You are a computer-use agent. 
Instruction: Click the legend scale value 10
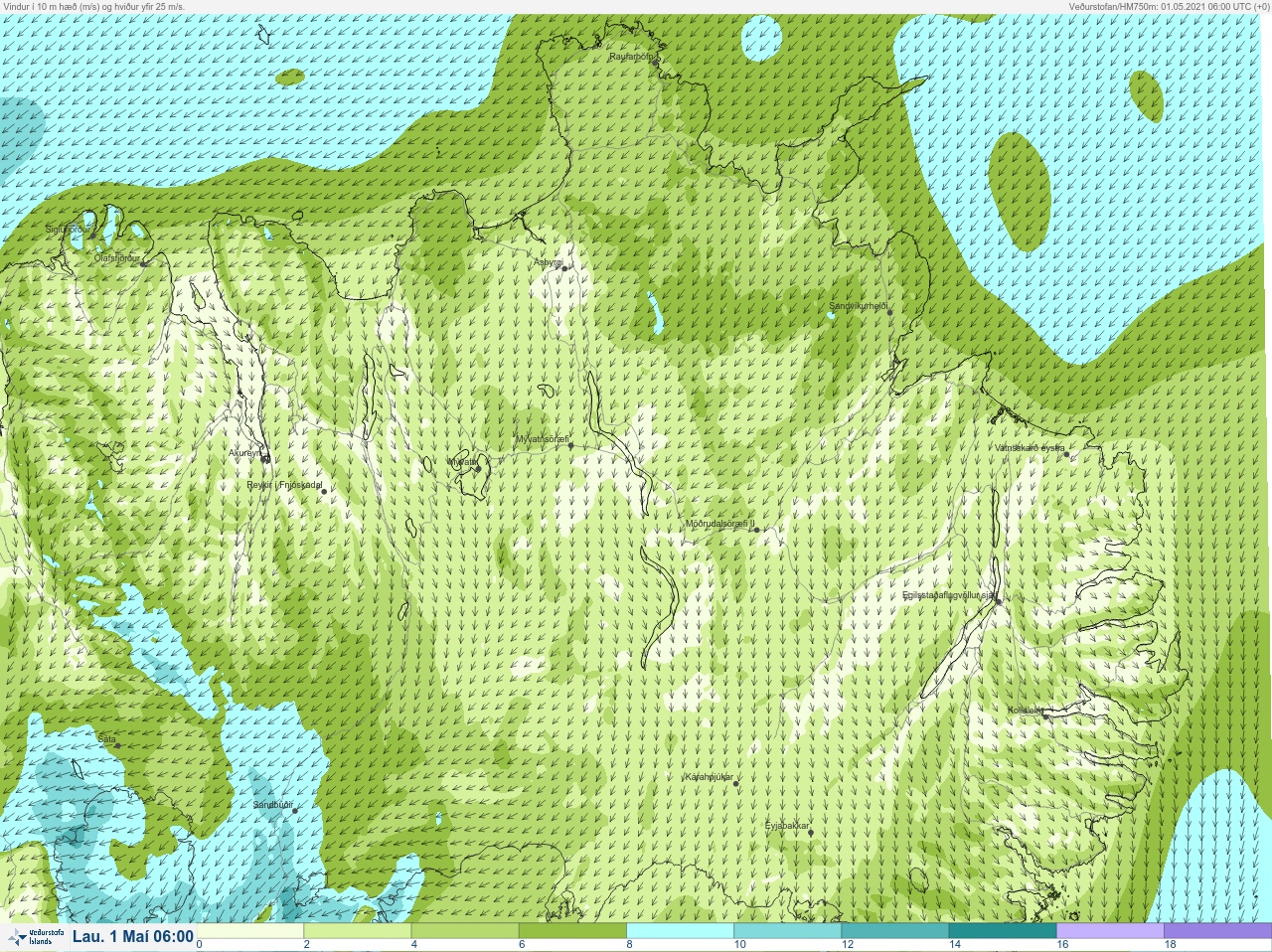pos(740,945)
